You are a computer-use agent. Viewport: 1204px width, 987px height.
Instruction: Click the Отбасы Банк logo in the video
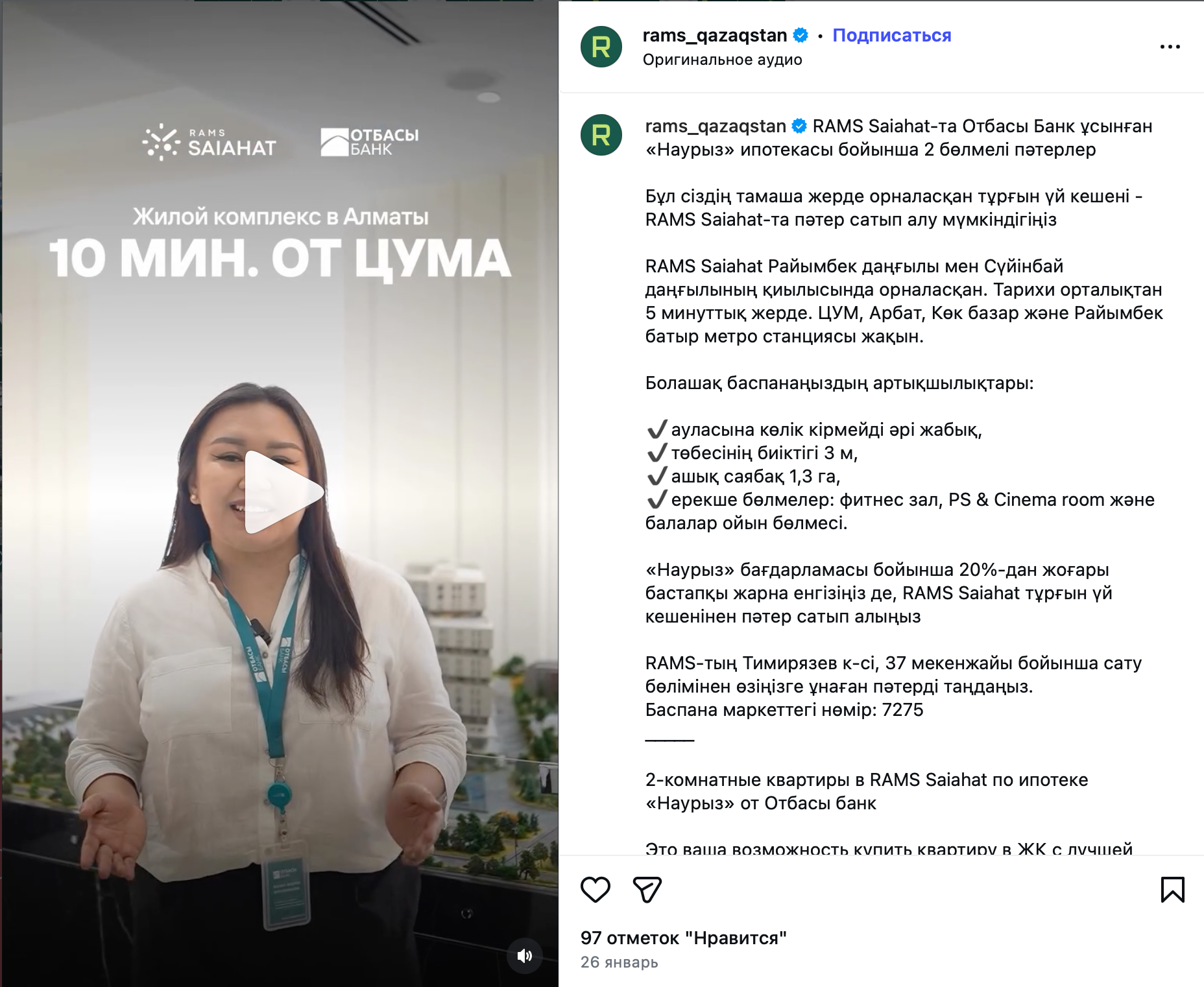point(369,142)
